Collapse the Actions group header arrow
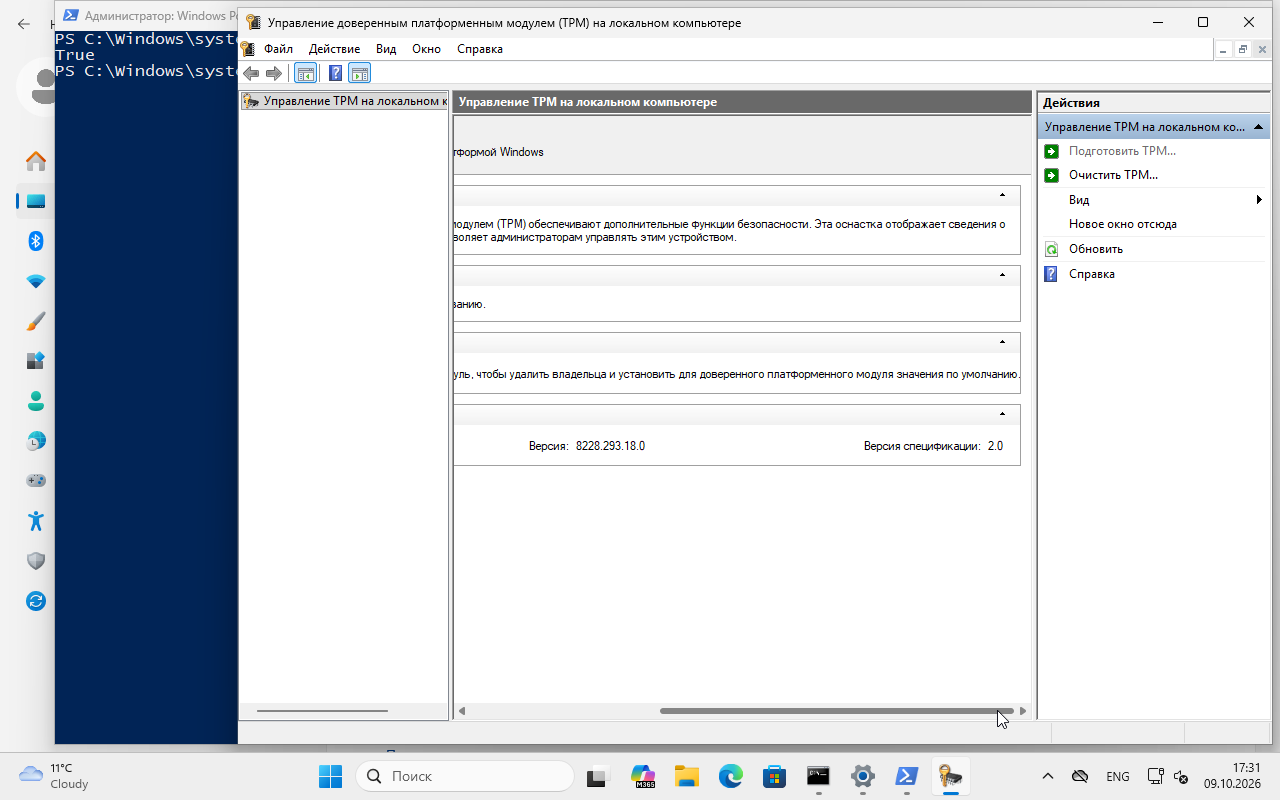The image size is (1280, 800). pyautogui.click(x=1258, y=127)
